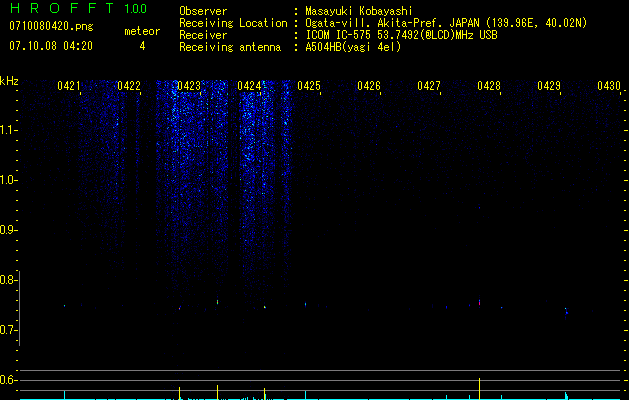Click the 'meteor' count label
Image resolution: width=629 pixels, height=400 pixels.
coord(142,31)
